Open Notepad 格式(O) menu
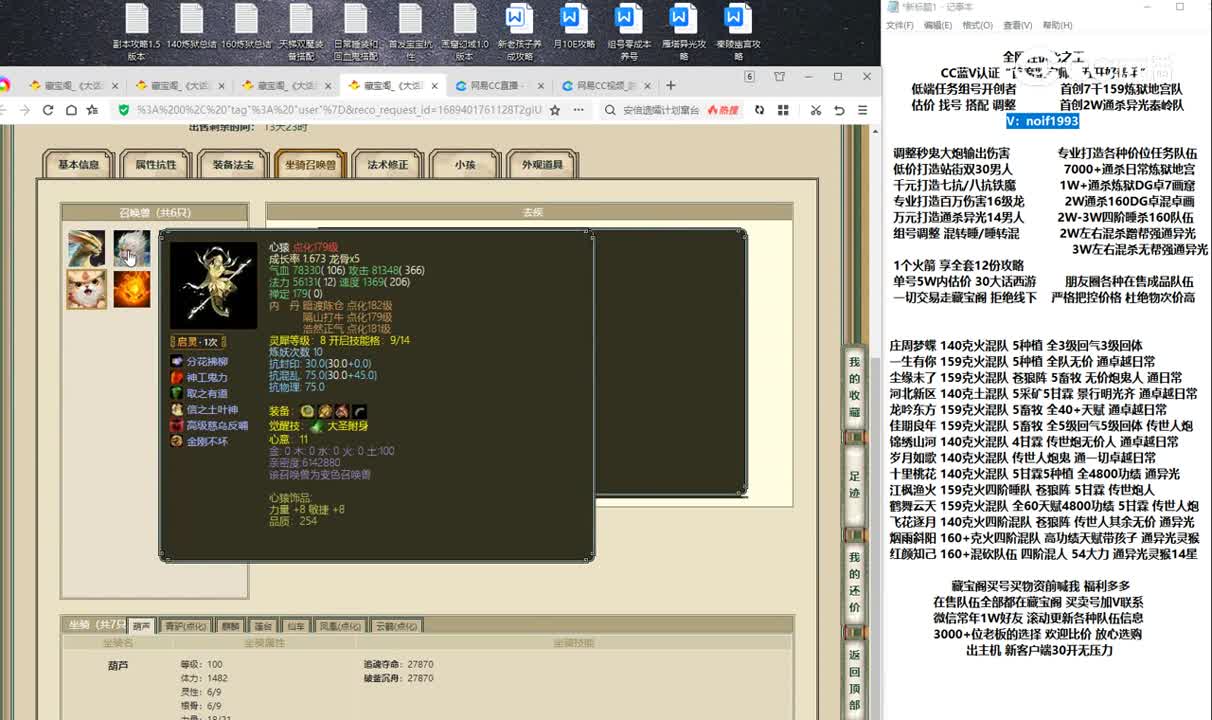This screenshot has height=720, width=1212. pos(978,25)
